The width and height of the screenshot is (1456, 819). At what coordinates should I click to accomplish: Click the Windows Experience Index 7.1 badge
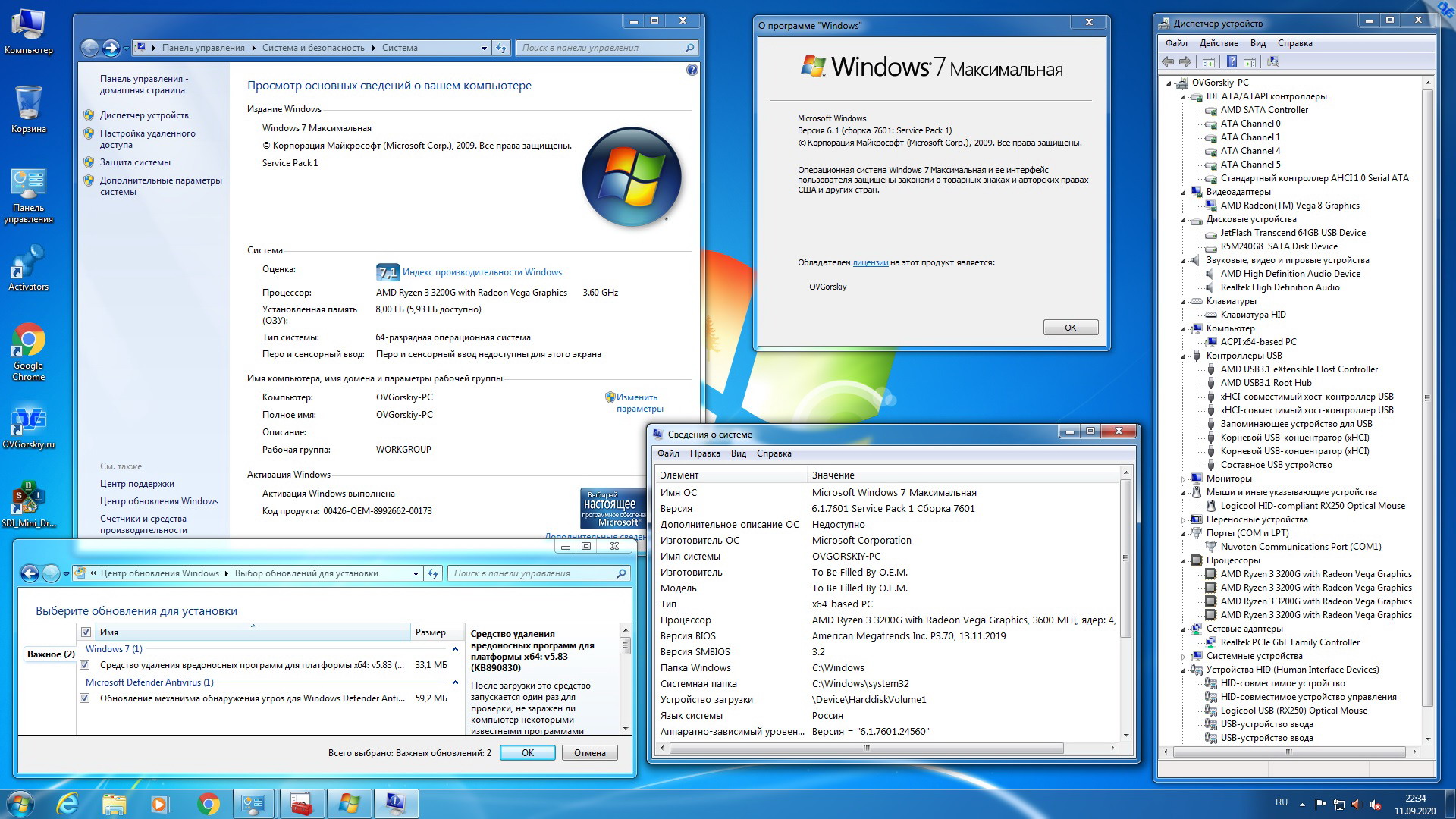[387, 272]
